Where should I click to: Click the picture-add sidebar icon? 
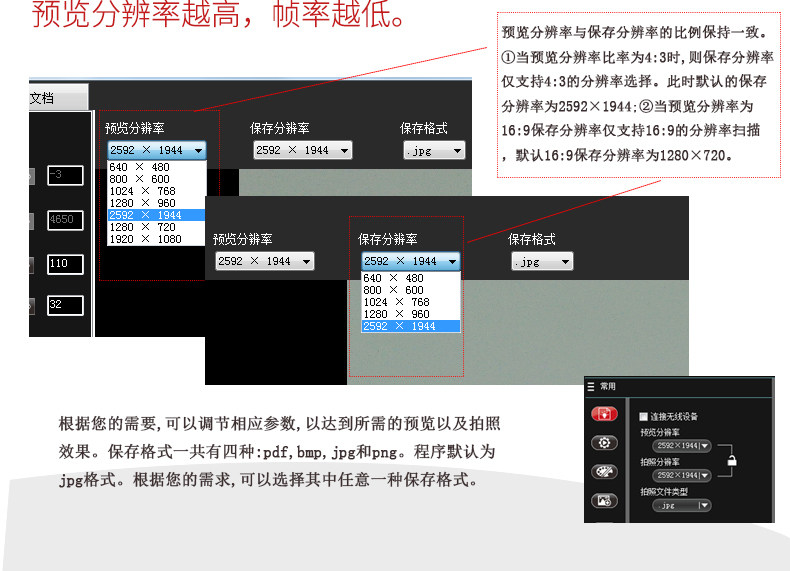click(604, 501)
